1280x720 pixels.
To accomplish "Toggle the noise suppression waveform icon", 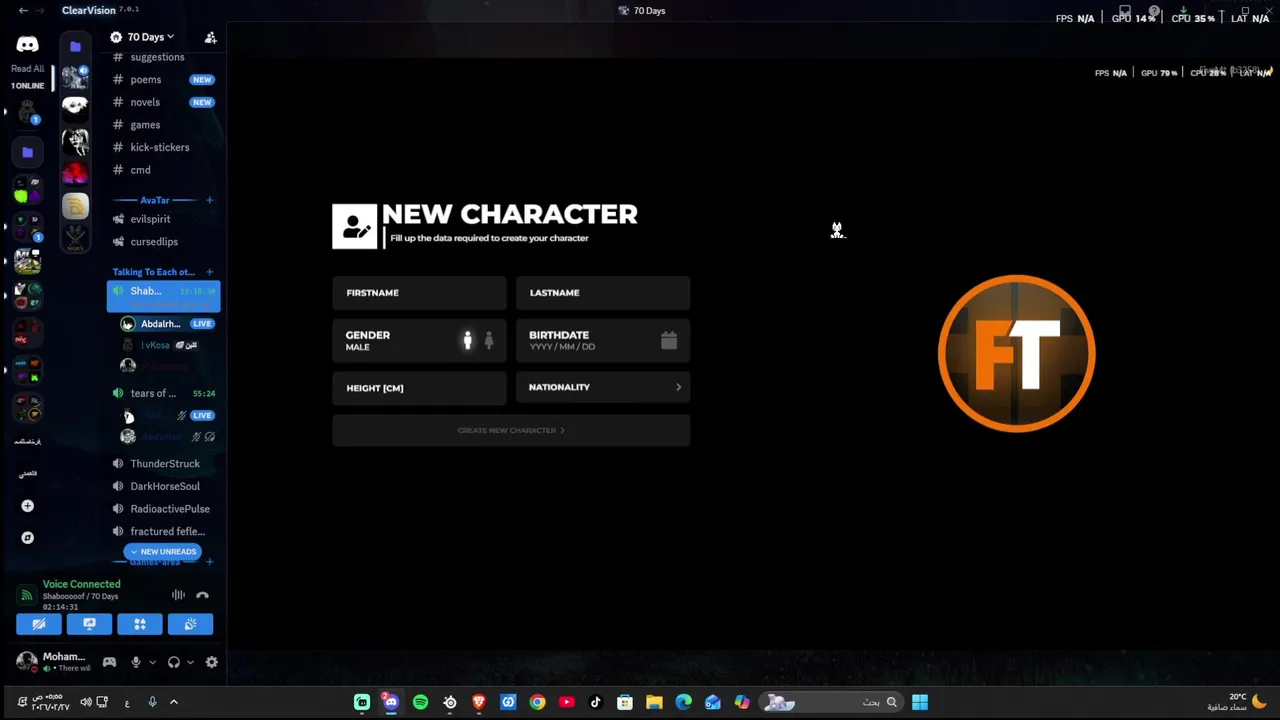I will pos(178,595).
